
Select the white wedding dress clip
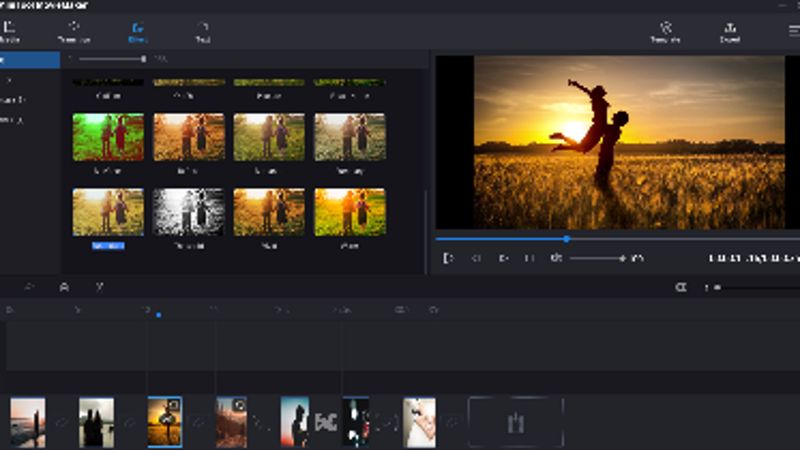(419, 422)
